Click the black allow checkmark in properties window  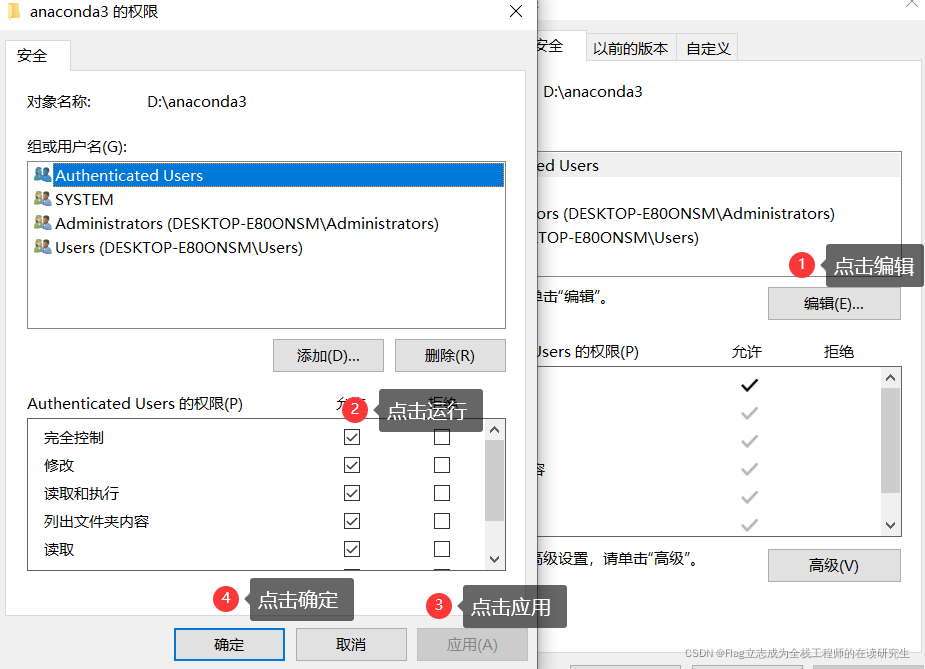[749, 385]
